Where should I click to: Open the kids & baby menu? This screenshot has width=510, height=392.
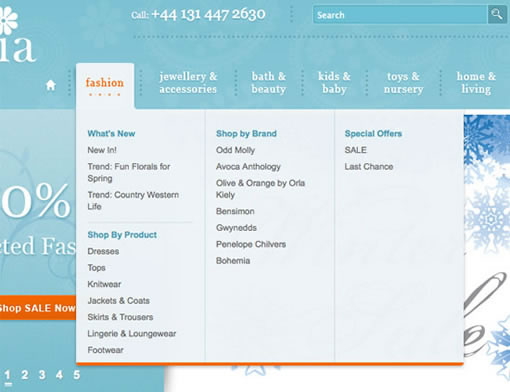click(x=334, y=83)
